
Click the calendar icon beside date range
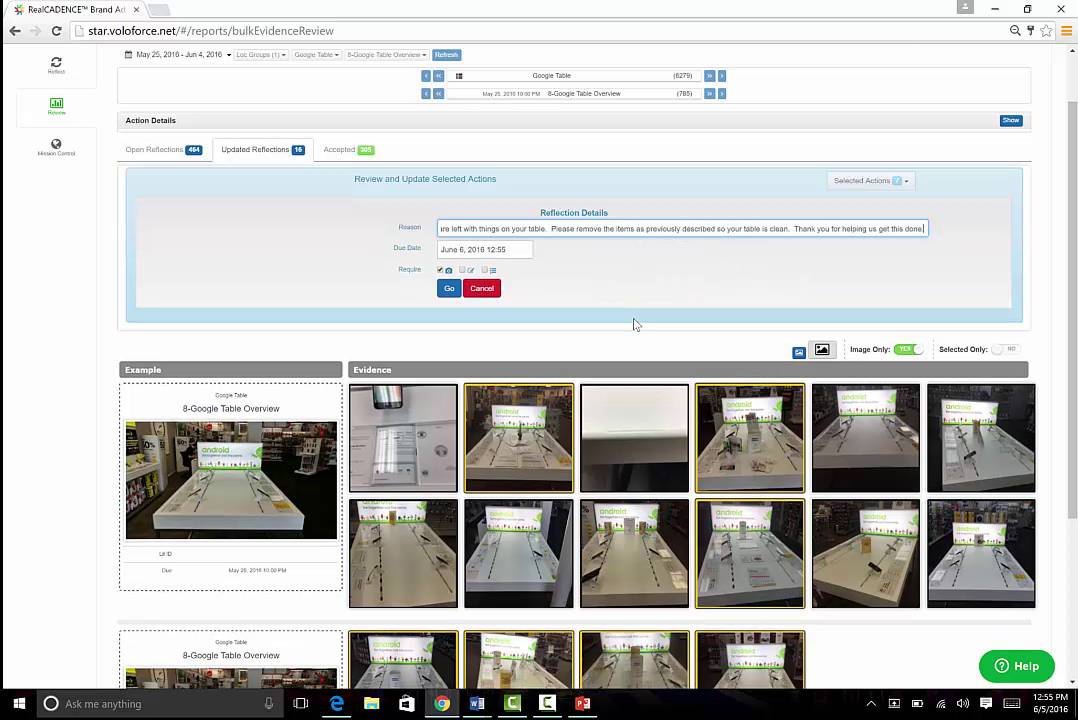[128, 54]
